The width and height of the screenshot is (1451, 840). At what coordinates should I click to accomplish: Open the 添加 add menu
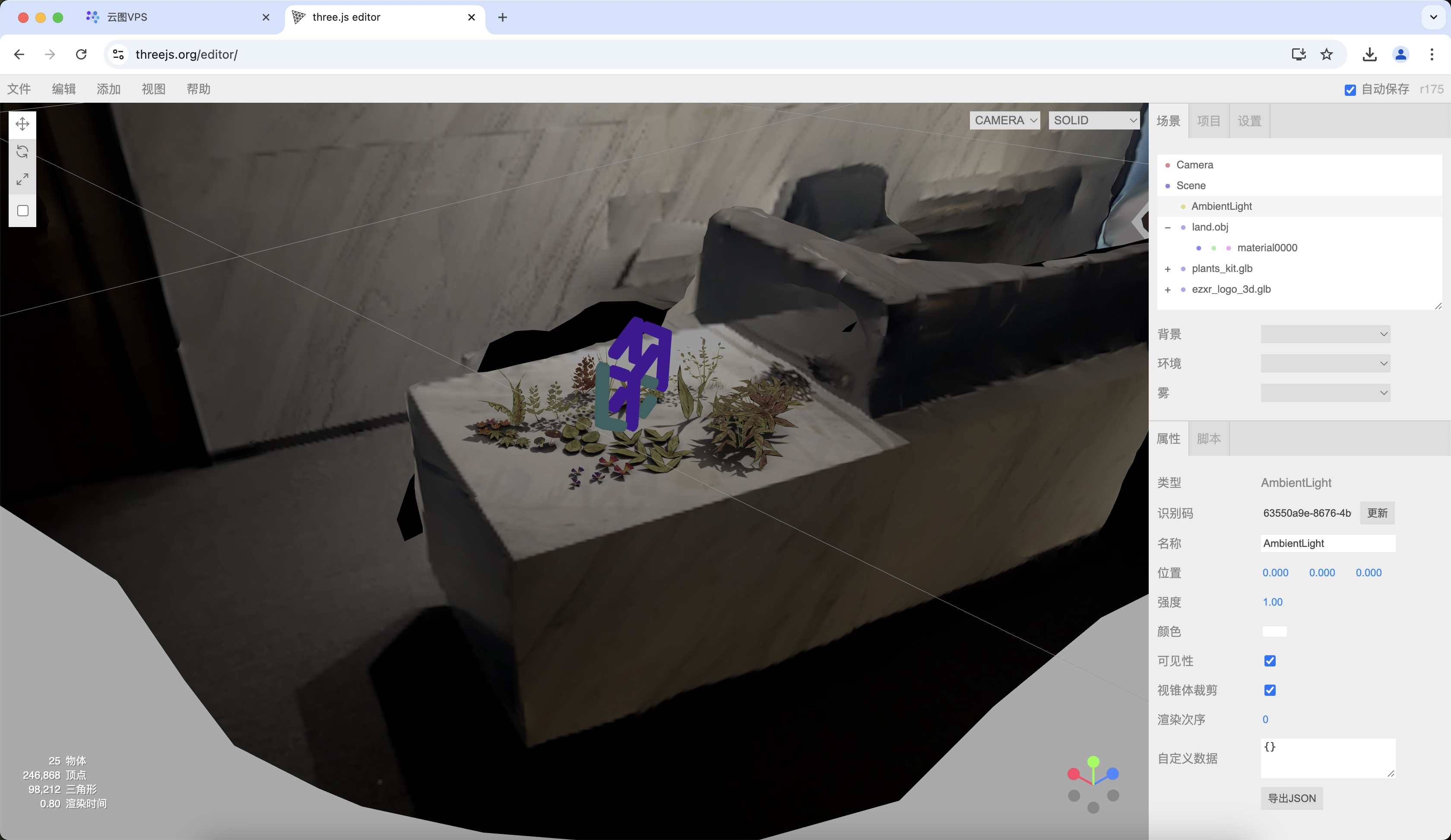coord(109,89)
